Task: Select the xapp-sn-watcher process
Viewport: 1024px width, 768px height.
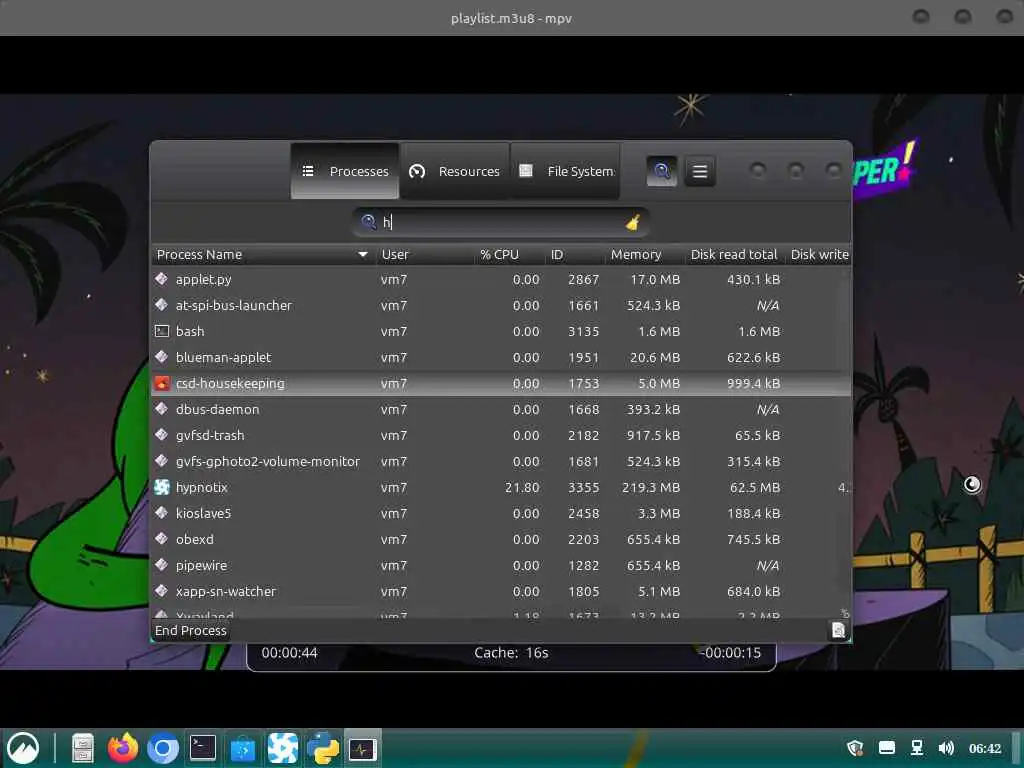Action: [x=501, y=592]
